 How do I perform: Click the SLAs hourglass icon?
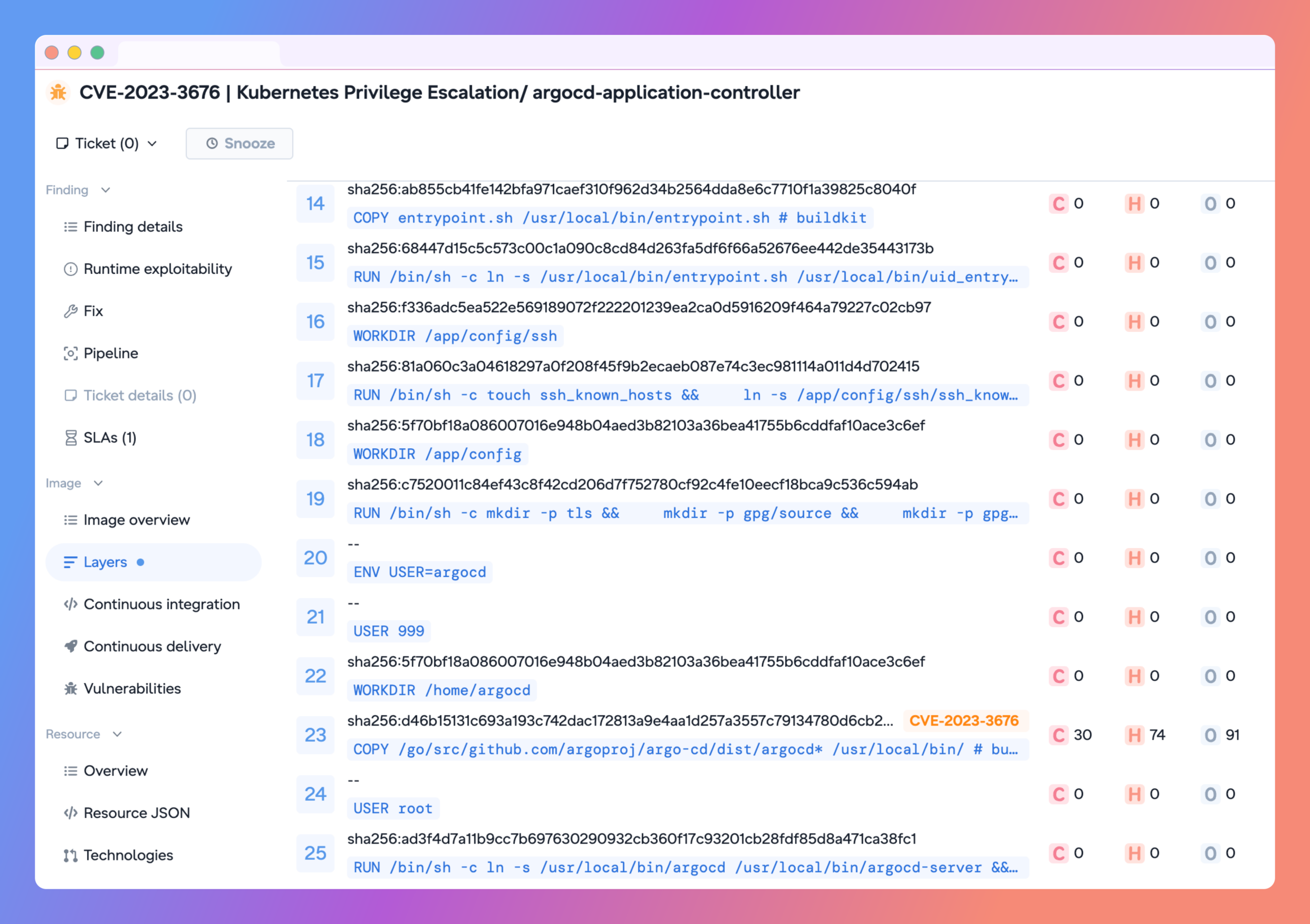pyautogui.click(x=70, y=438)
